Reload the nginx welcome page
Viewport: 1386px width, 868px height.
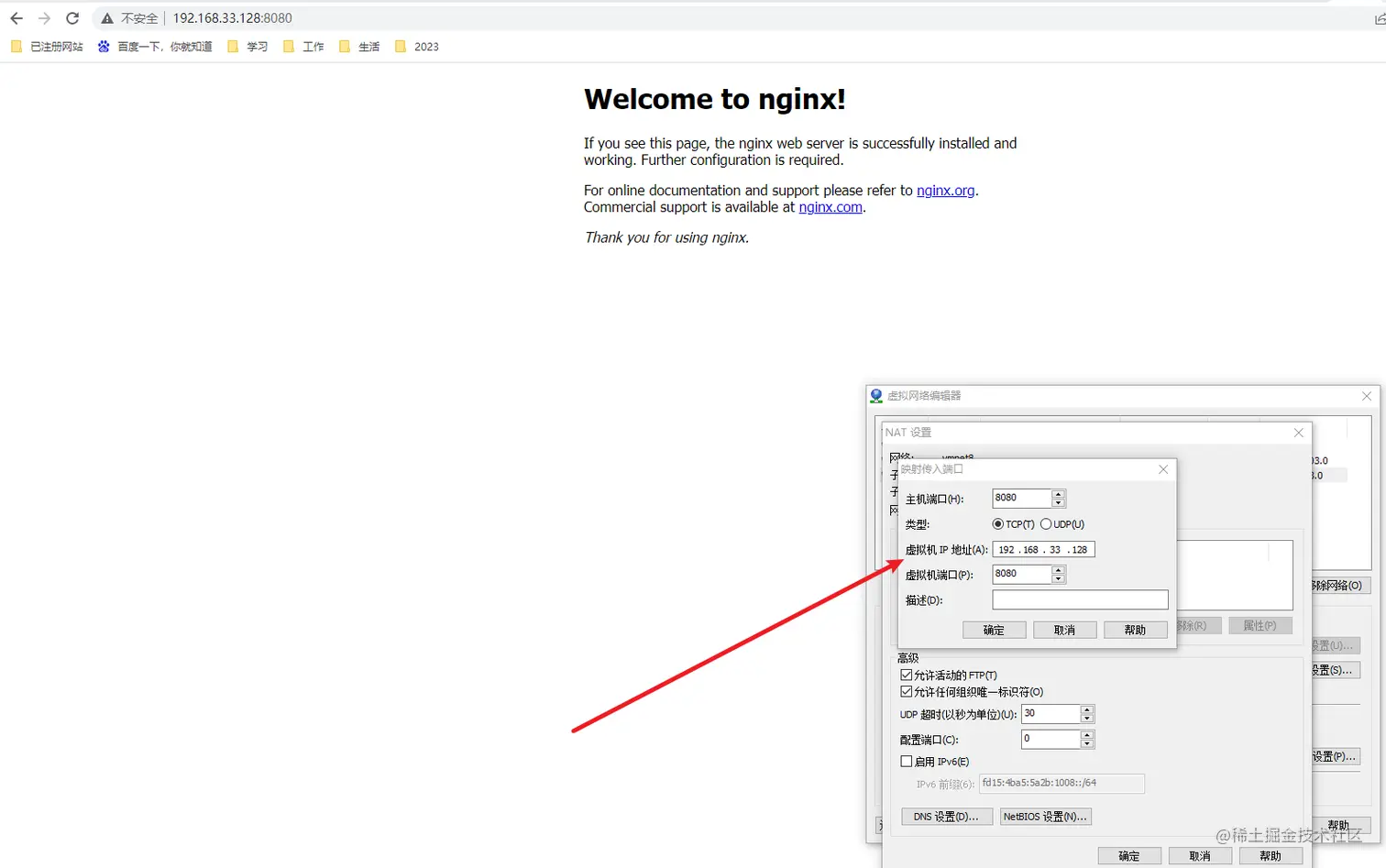point(72,18)
